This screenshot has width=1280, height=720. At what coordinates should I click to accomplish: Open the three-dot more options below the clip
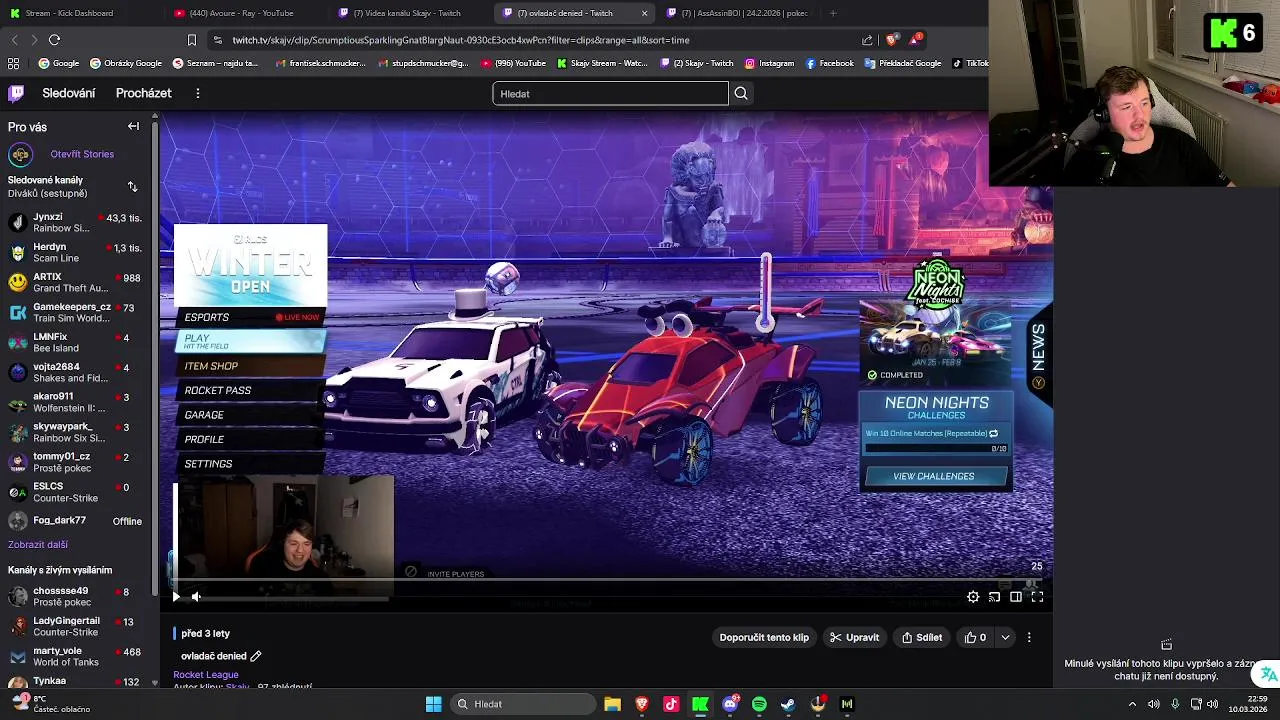[x=1029, y=637]
